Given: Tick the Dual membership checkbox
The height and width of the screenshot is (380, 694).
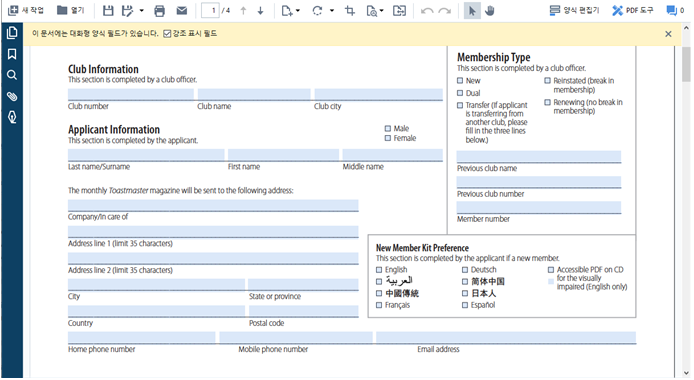Looking at the screenshot, I should click(x=460, y=93).
